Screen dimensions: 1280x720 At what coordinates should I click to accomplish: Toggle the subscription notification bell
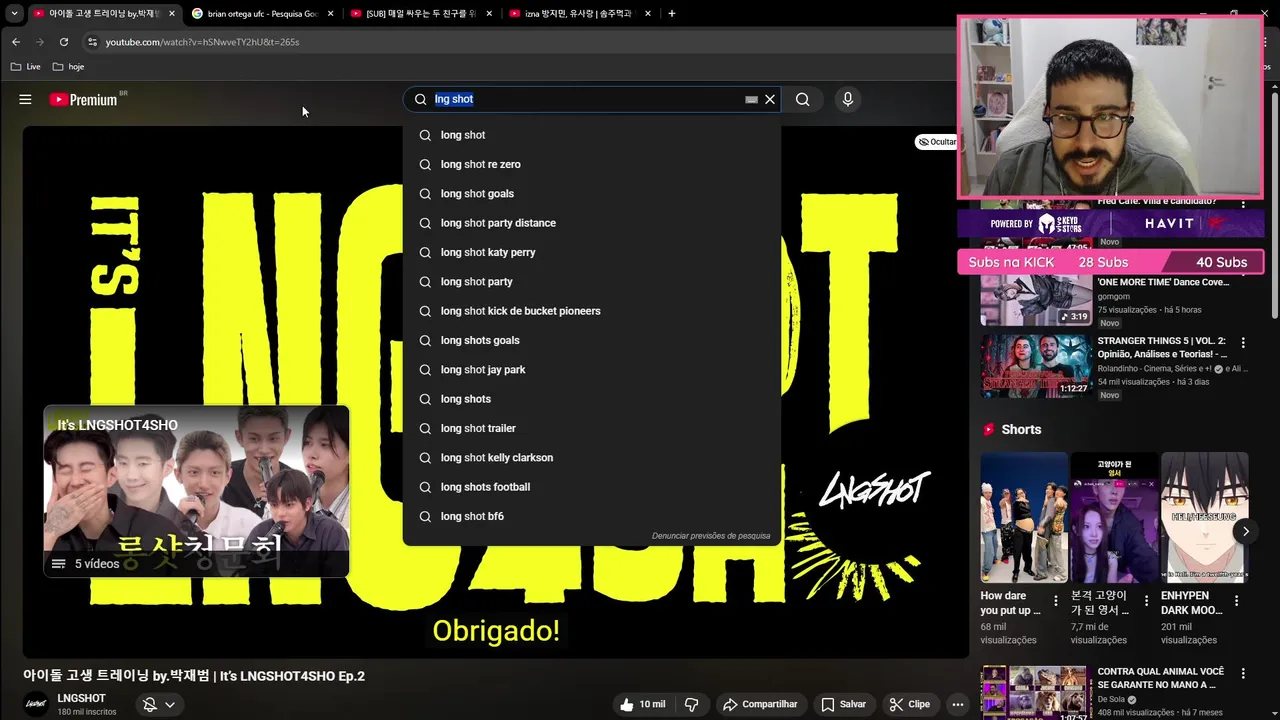(150, 705)
